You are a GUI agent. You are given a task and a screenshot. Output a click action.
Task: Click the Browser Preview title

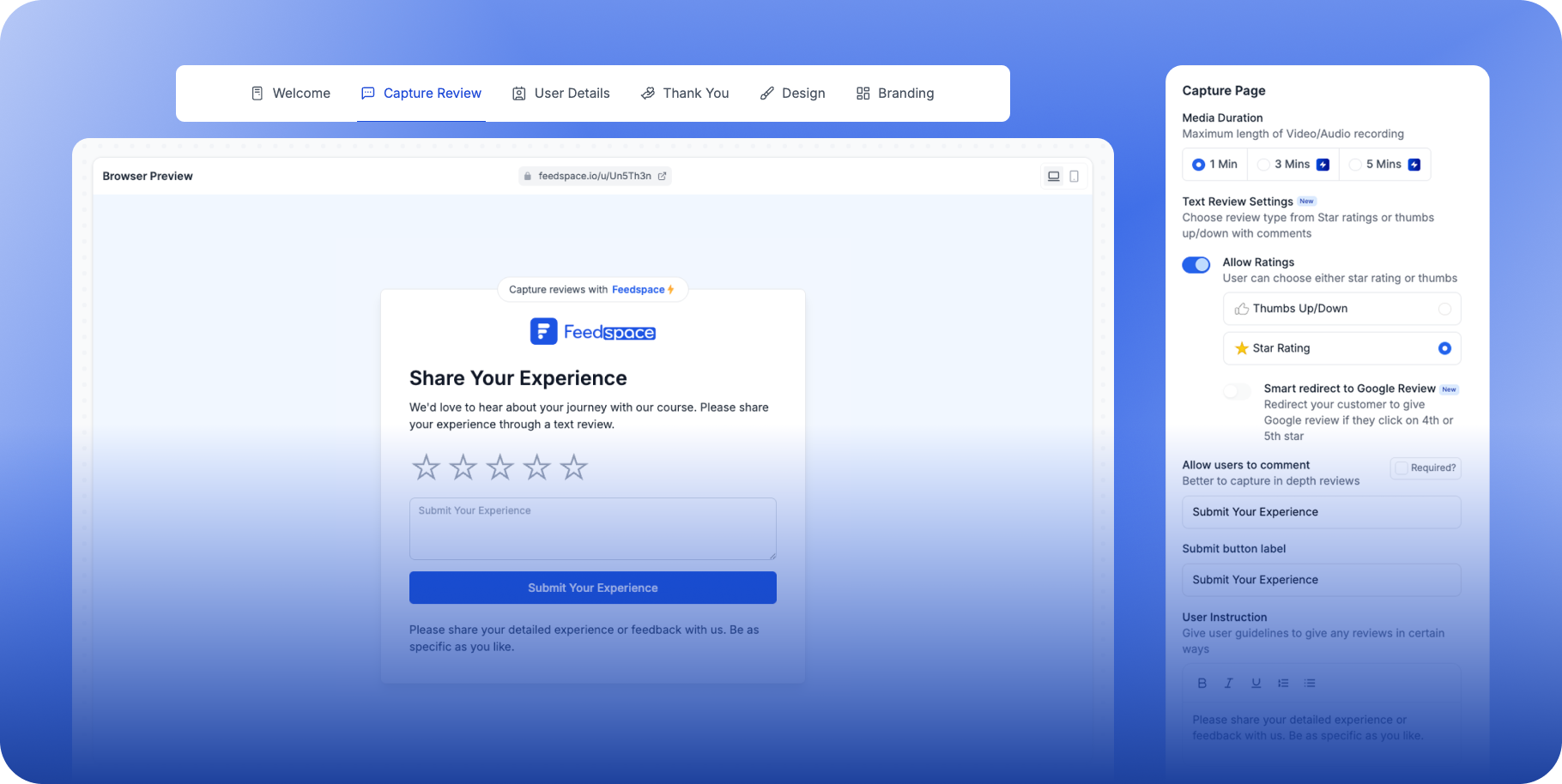148,177
